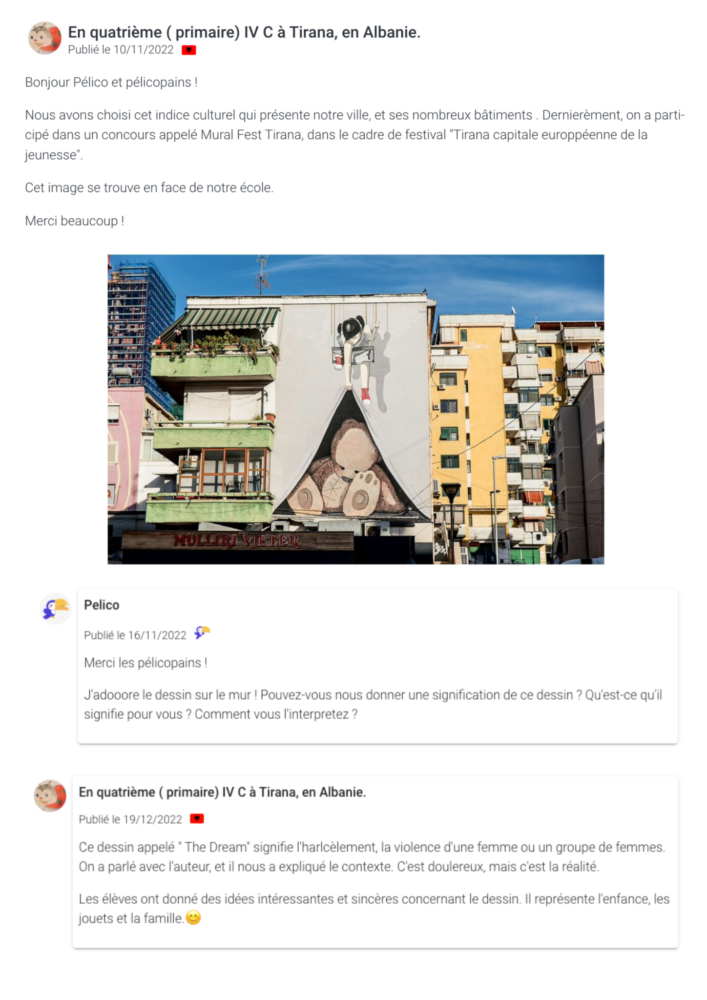Click reply text mentioning 'The Dream'
This screenshot has height=1000, width=707.
click(372, 857)
